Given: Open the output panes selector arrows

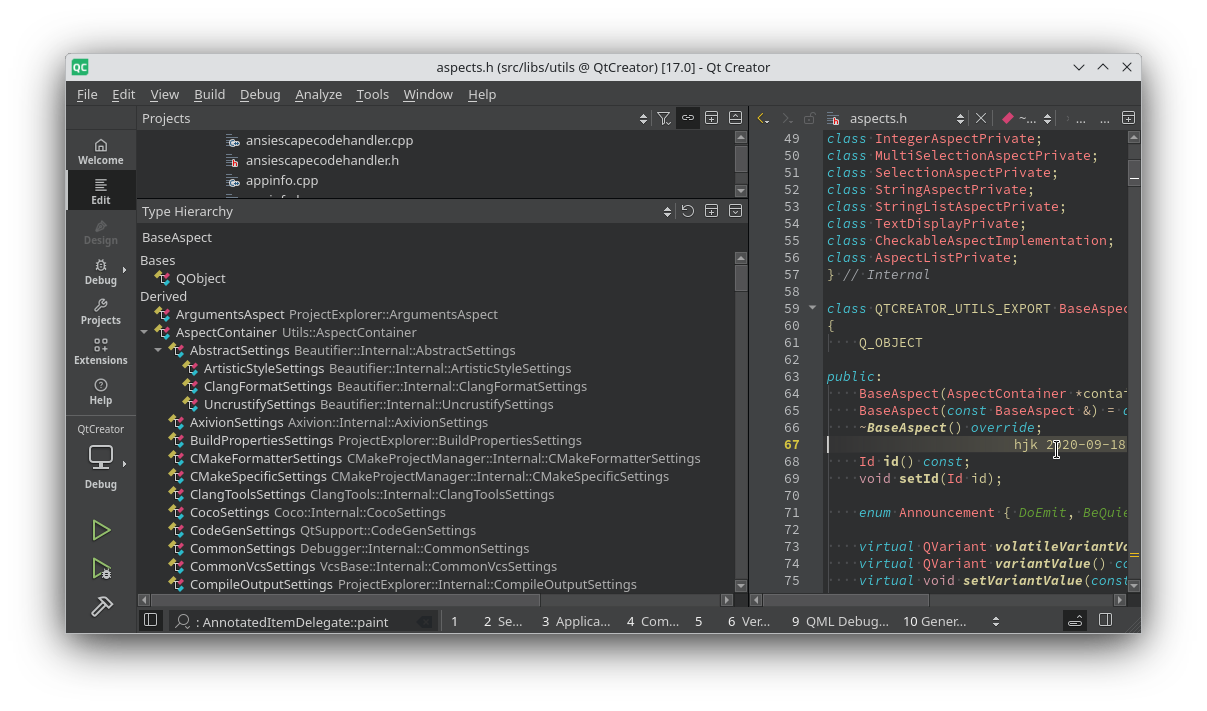Looking at the screenshot, I should [x=995, y=621].
